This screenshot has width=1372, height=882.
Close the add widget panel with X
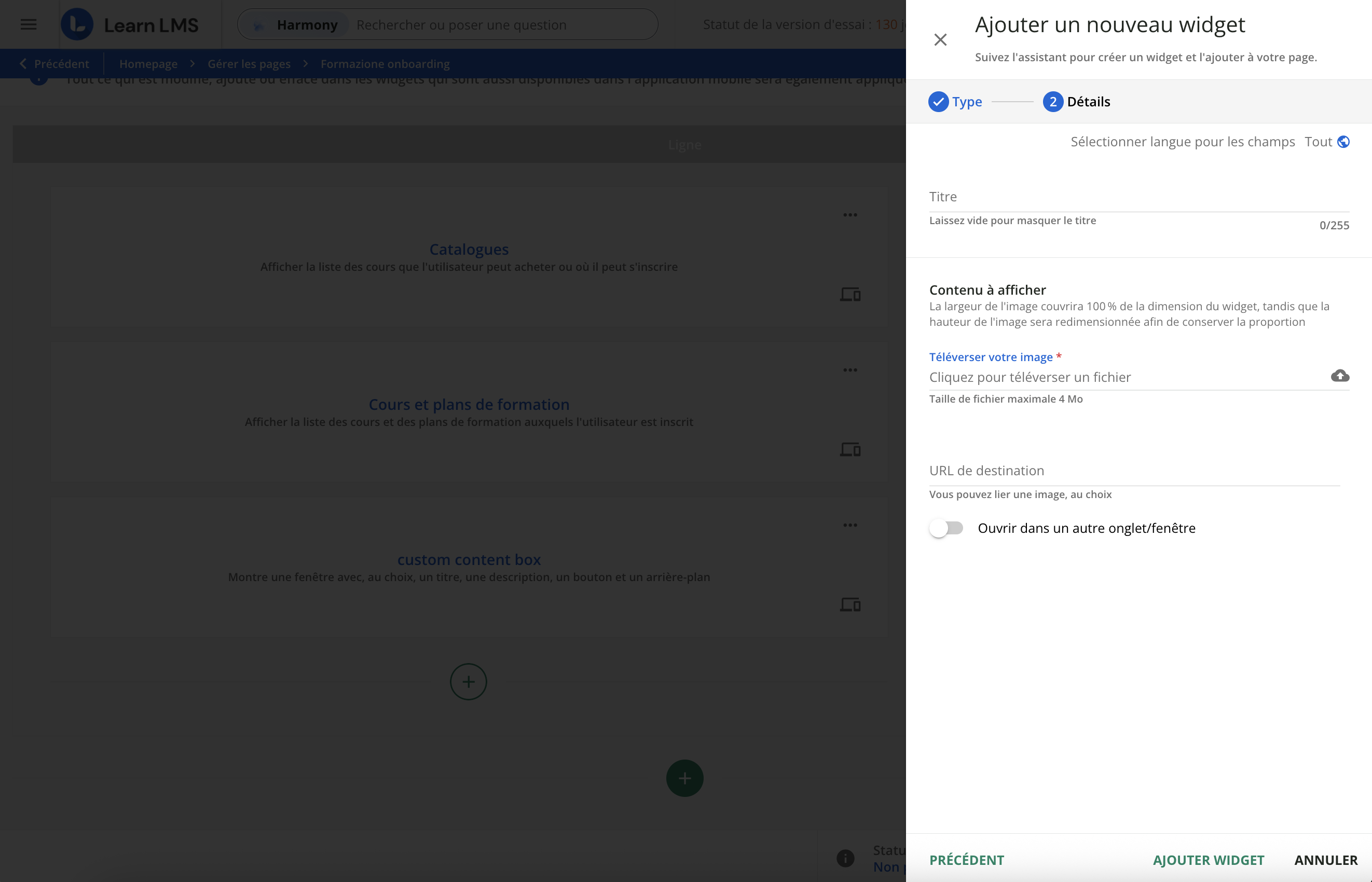click(940, 39)
